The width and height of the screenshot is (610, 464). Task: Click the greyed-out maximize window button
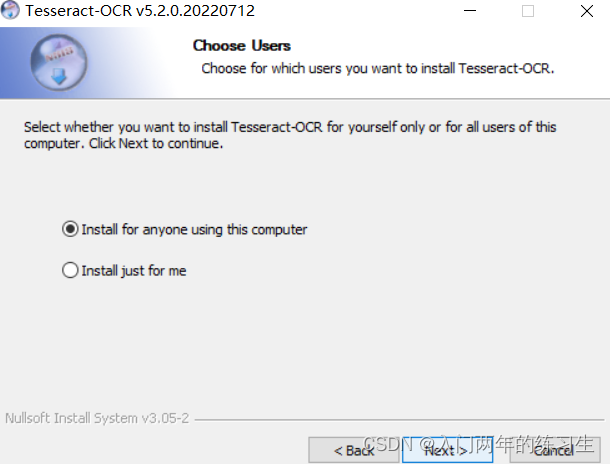click(x=528, y=11)
